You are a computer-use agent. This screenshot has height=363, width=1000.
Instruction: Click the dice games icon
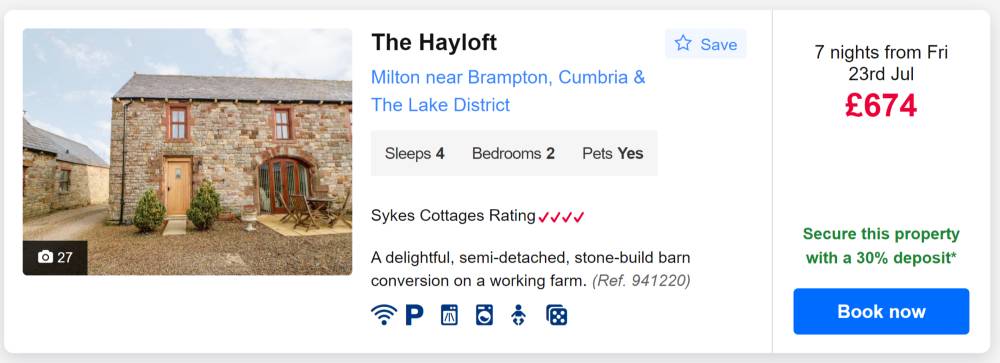[556, 315]
